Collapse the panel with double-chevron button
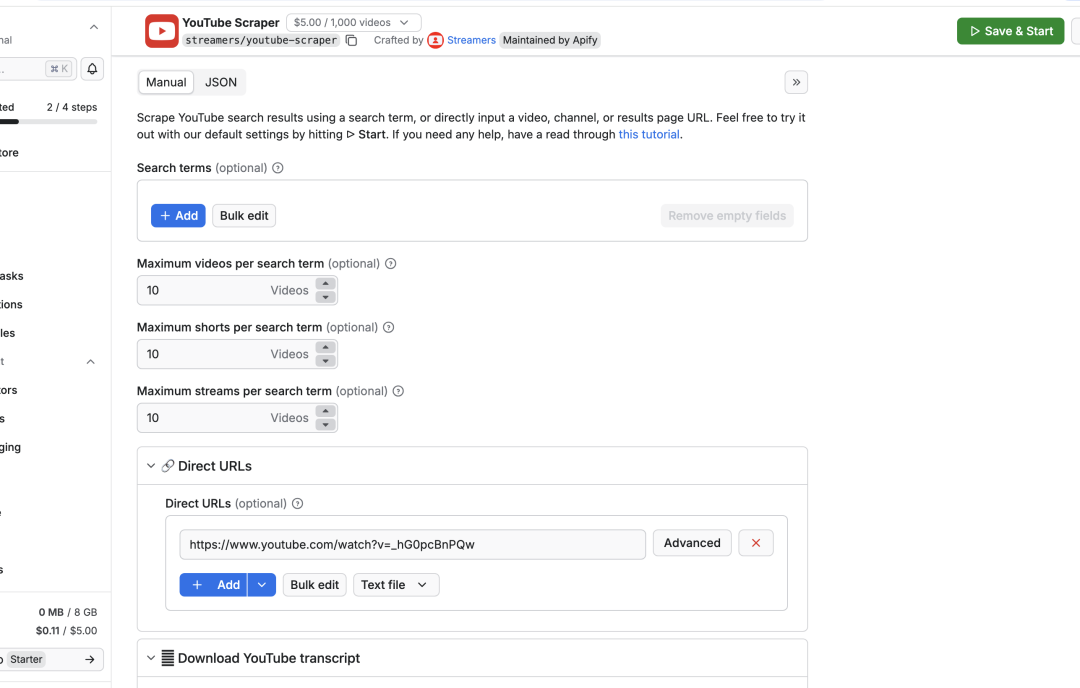1080x688 pixels. [796, 82]
